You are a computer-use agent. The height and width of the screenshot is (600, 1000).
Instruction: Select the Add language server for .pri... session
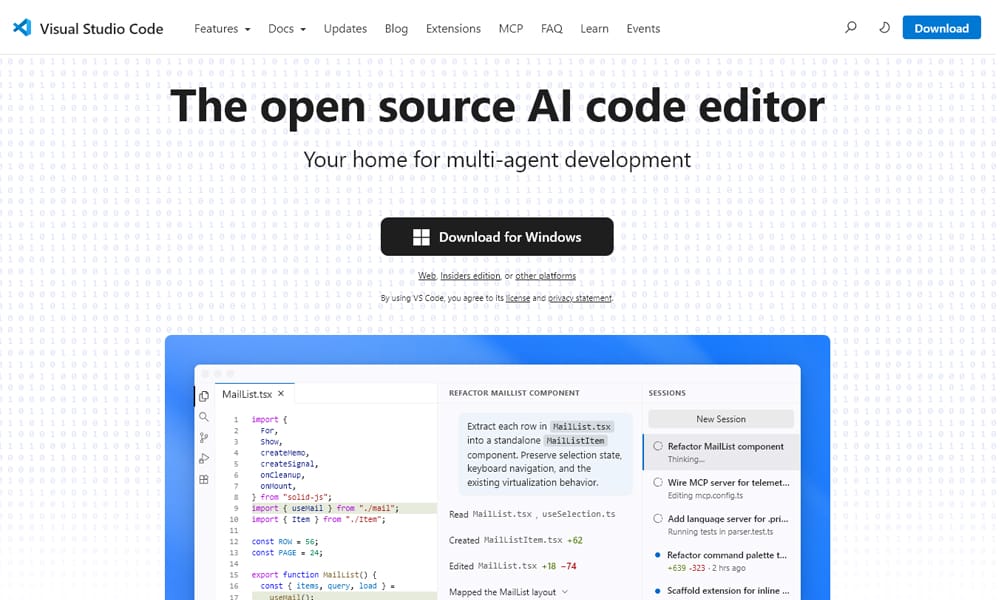pos(728,519)
